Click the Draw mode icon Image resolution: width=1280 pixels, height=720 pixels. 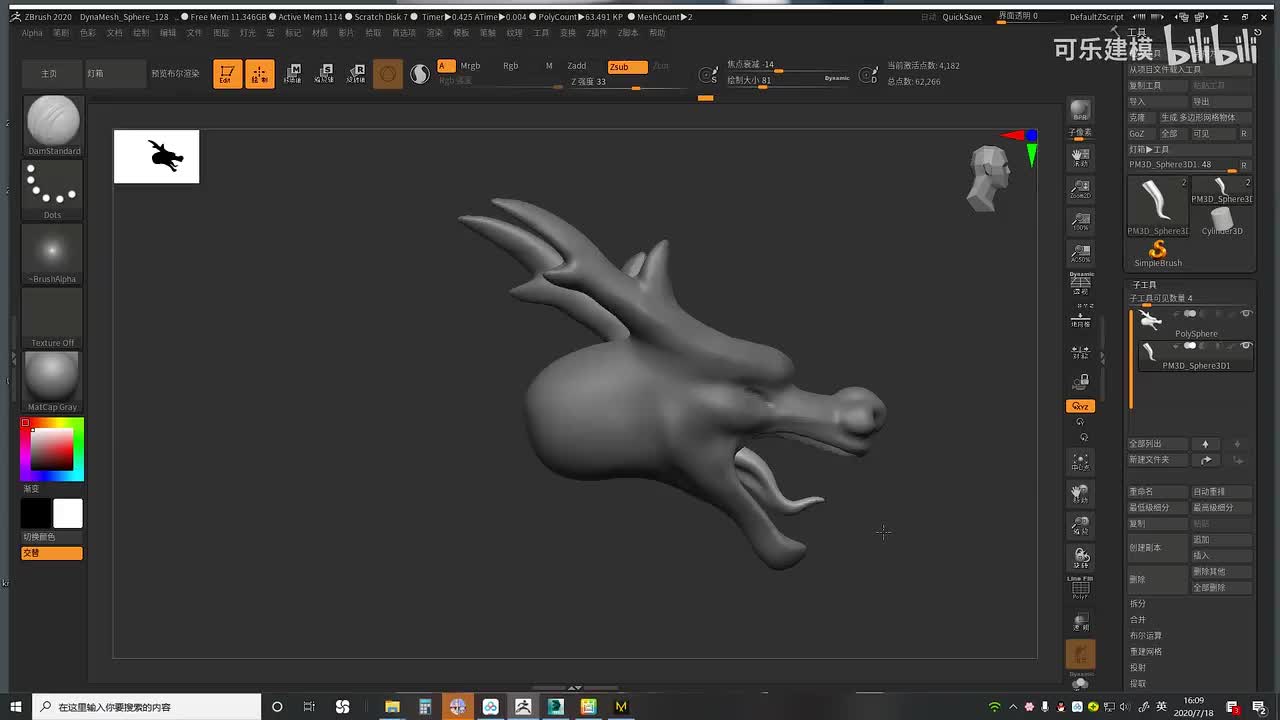pyautogui.click(x=260, y=74)
